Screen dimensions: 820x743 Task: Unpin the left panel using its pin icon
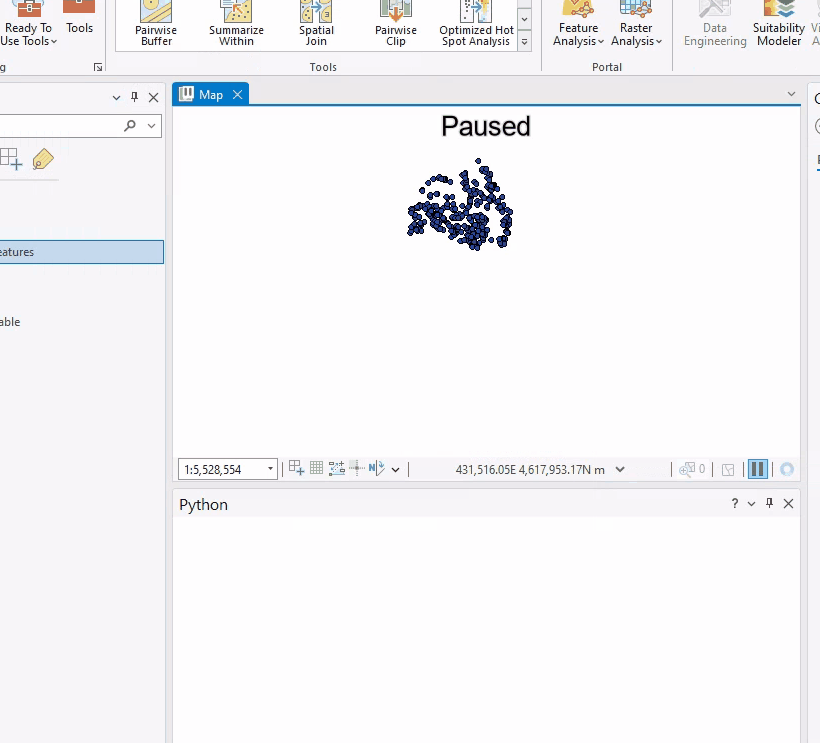[x=134, y=97]
